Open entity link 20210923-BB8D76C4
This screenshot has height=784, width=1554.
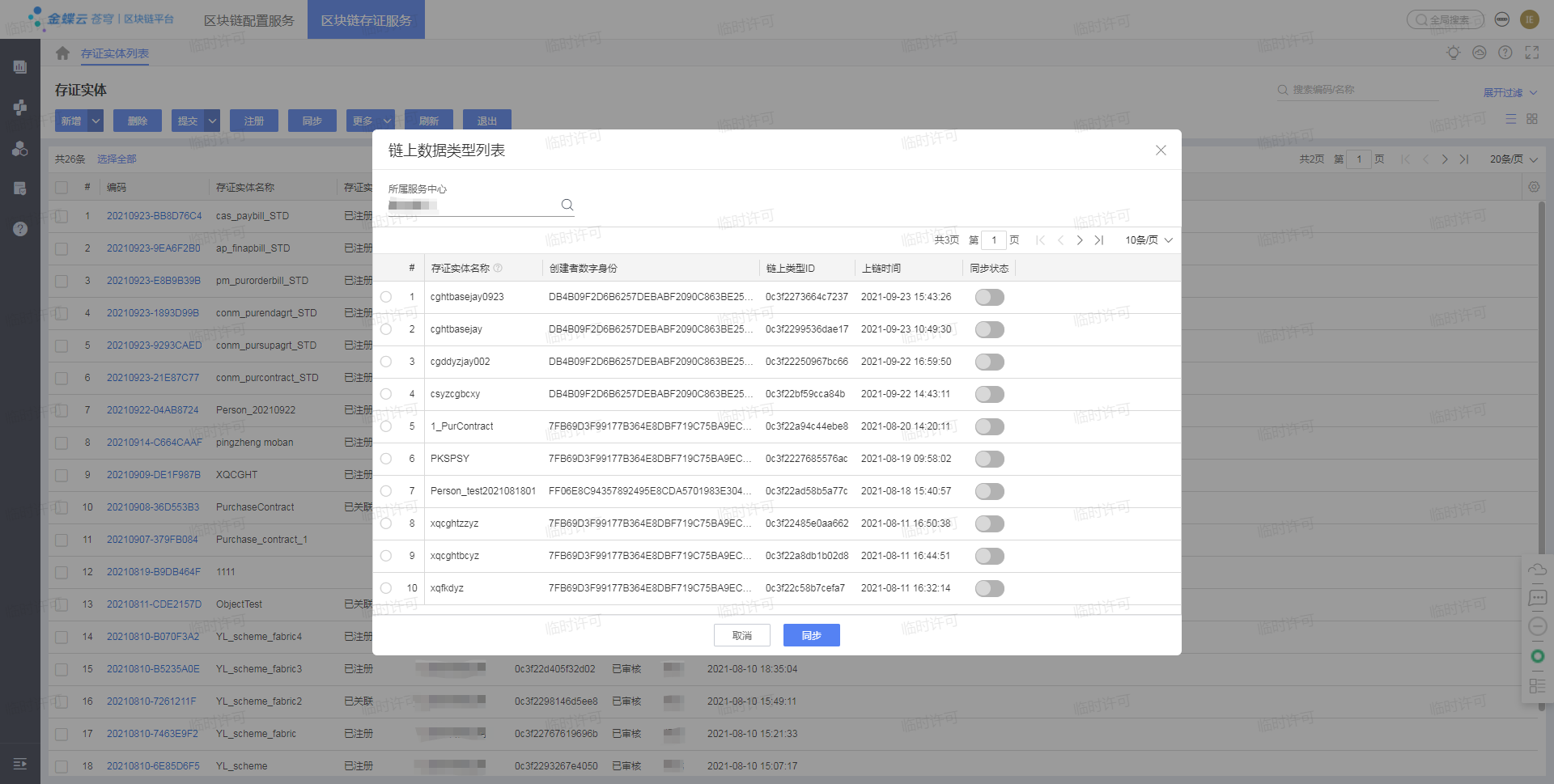[x=155, y=216]
